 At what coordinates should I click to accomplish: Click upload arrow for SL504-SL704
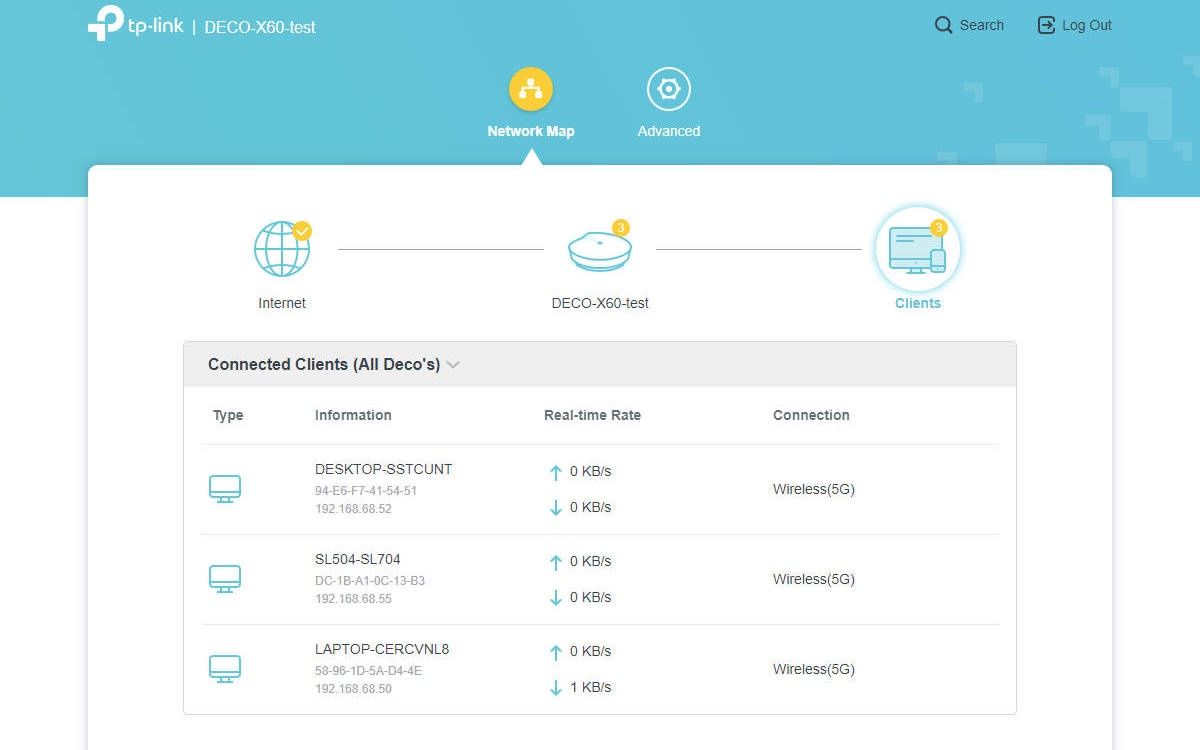coord(556,562)
